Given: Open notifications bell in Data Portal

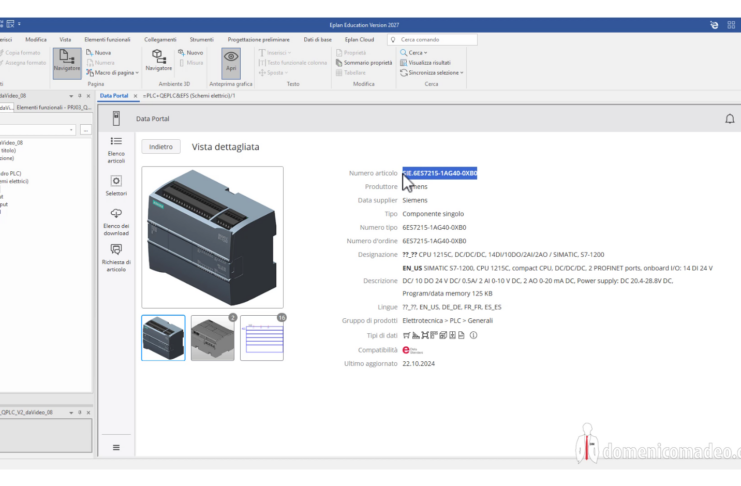Looking at the screenshot, I should (730, 119).
